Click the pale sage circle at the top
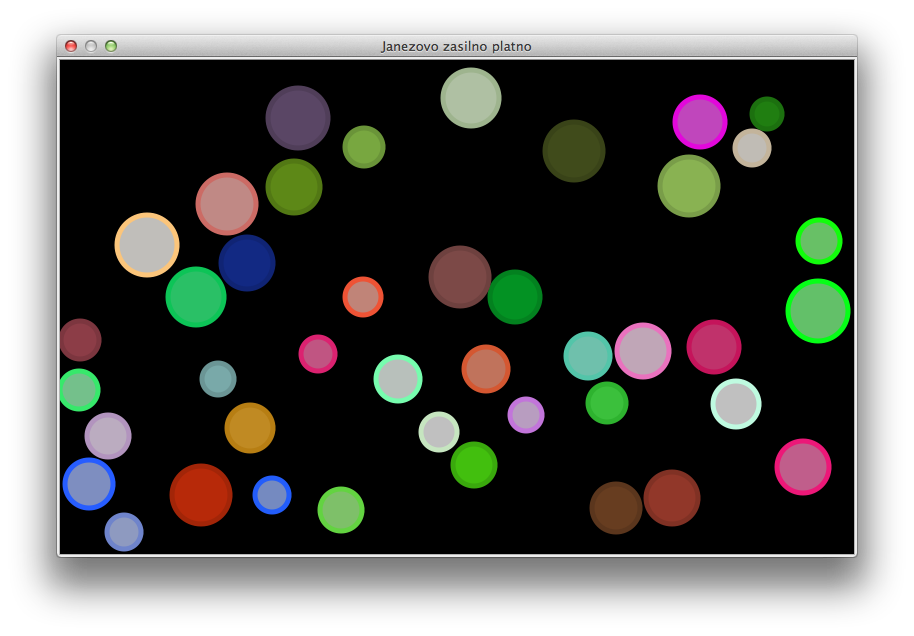The width and height of the screenshot is (914, 636). [471, 98]
